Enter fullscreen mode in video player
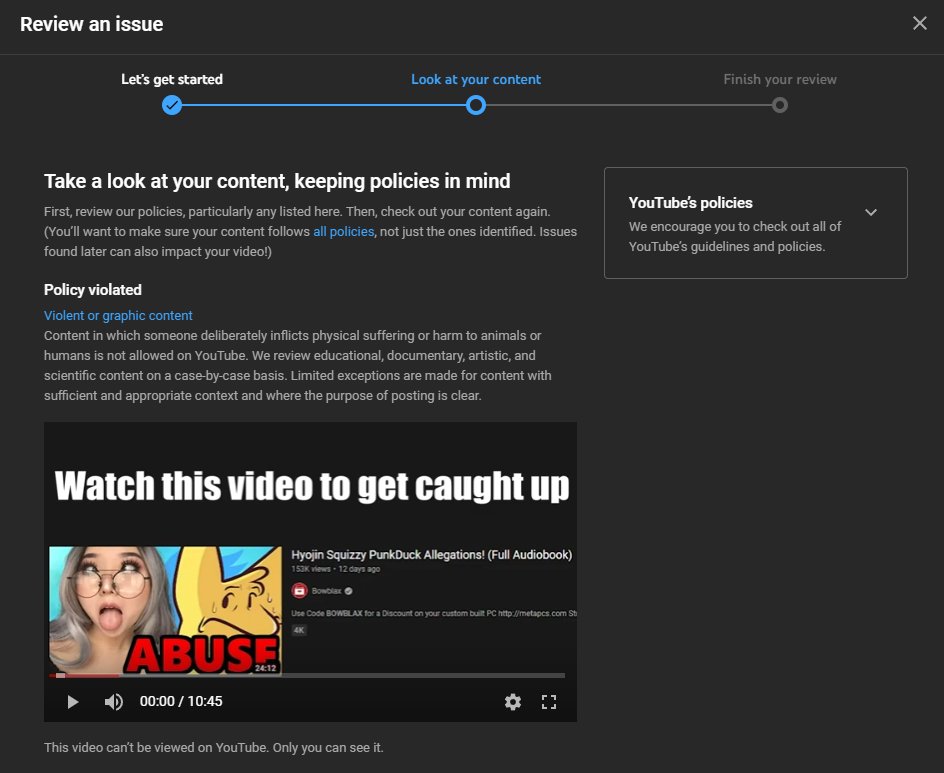The height and width of the screenshot is (773, 944). click(548, 702)
